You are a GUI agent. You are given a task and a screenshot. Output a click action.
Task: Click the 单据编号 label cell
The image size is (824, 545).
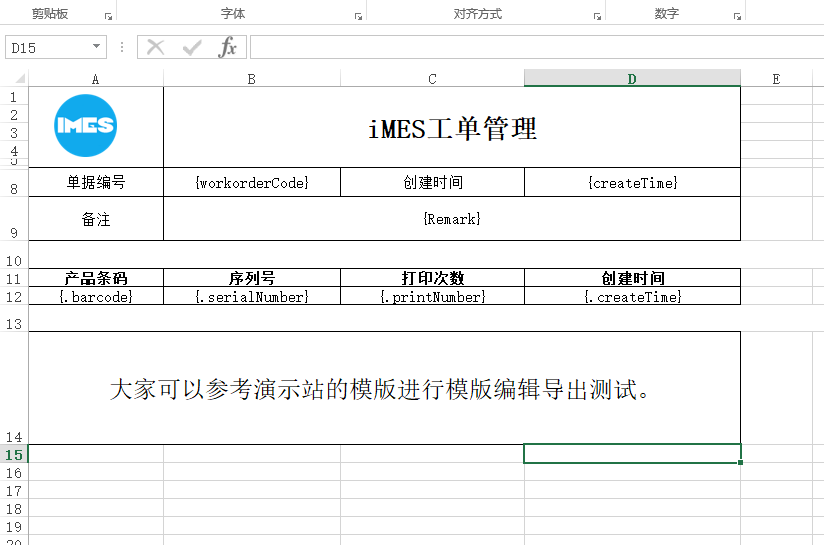(x=96, y=182)
